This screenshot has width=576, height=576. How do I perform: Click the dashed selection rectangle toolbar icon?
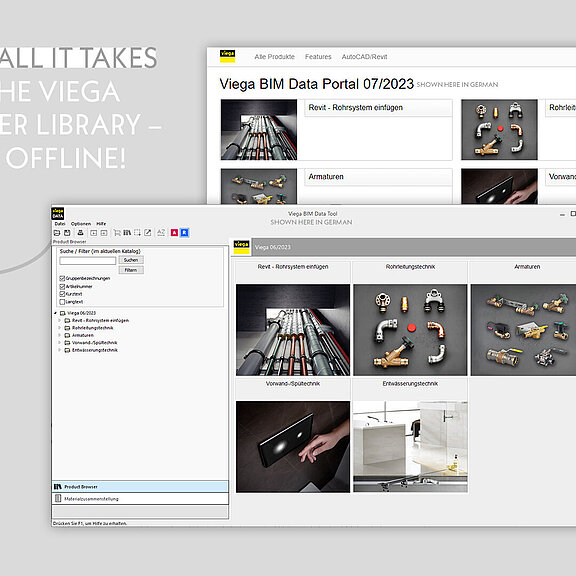point(137,233)
